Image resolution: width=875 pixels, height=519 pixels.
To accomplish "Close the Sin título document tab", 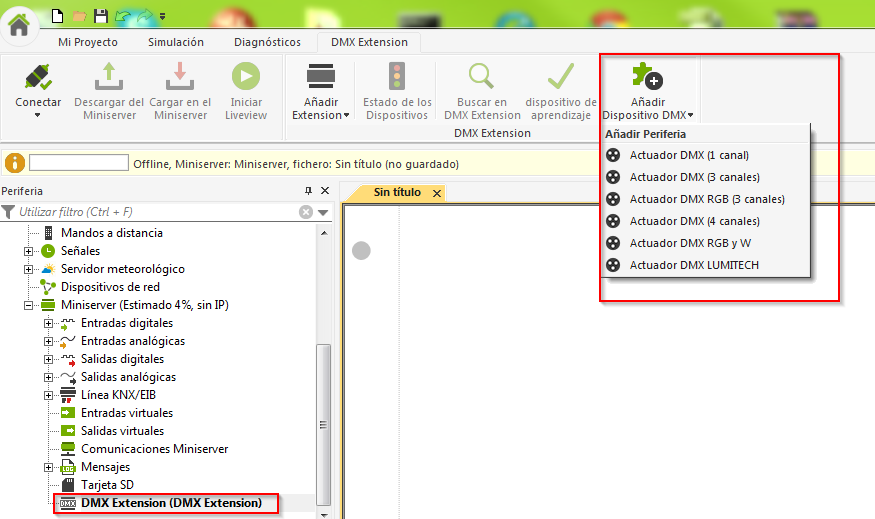I will (436, 193).
